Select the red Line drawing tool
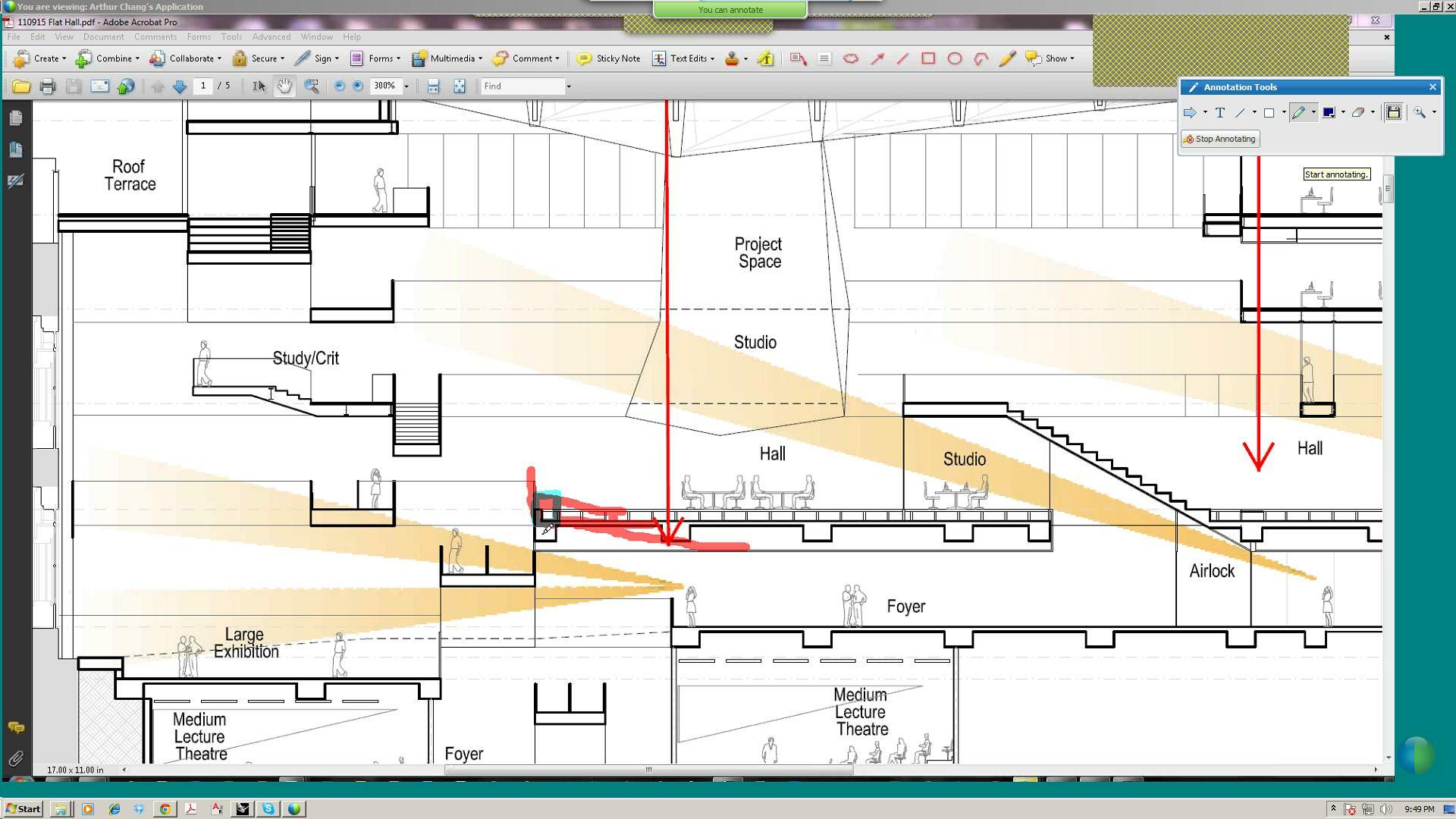Screen dimensions: 1456x819 click(902, 58)
